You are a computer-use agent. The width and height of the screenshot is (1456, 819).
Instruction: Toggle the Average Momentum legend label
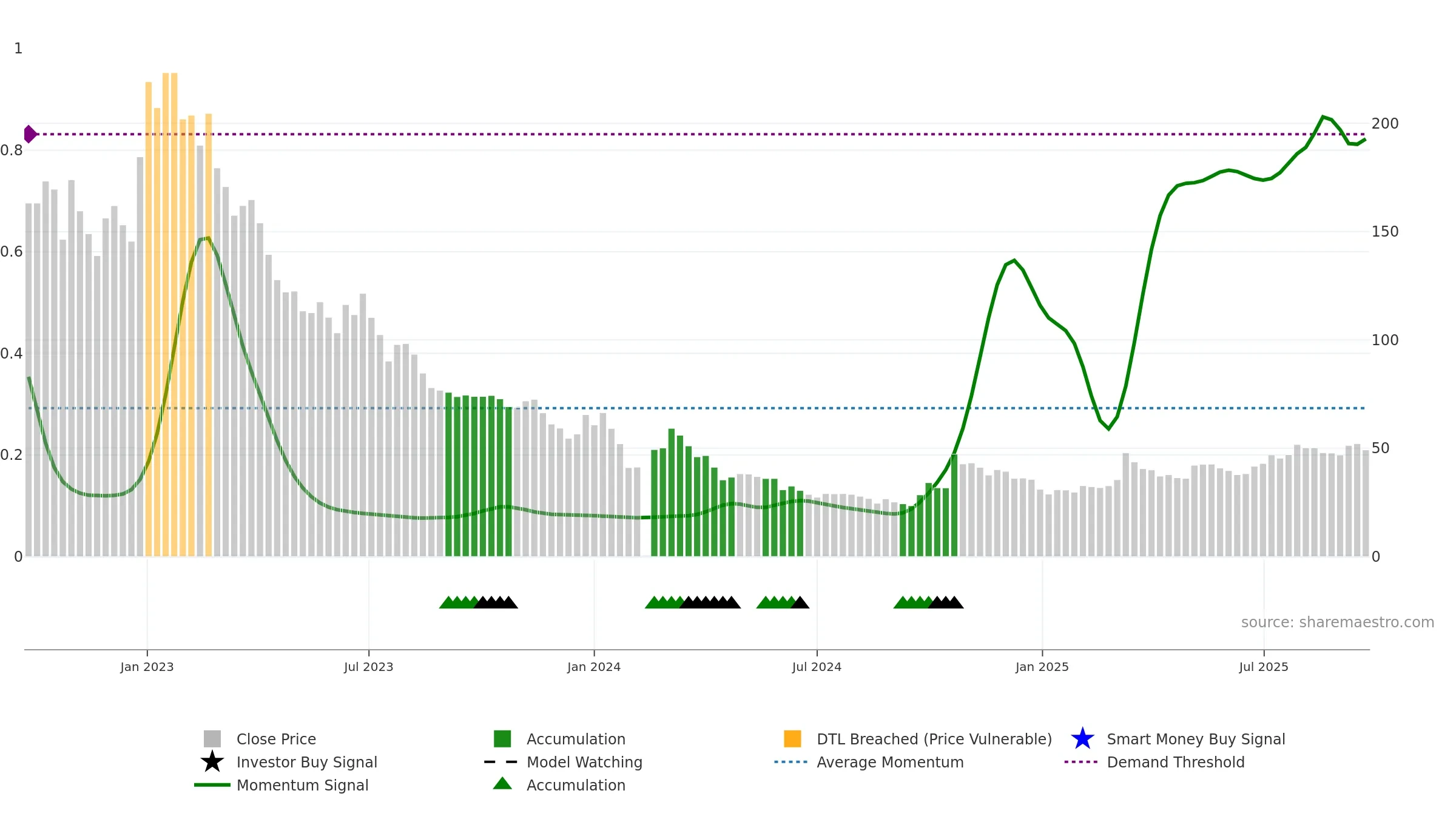point(890,762)
